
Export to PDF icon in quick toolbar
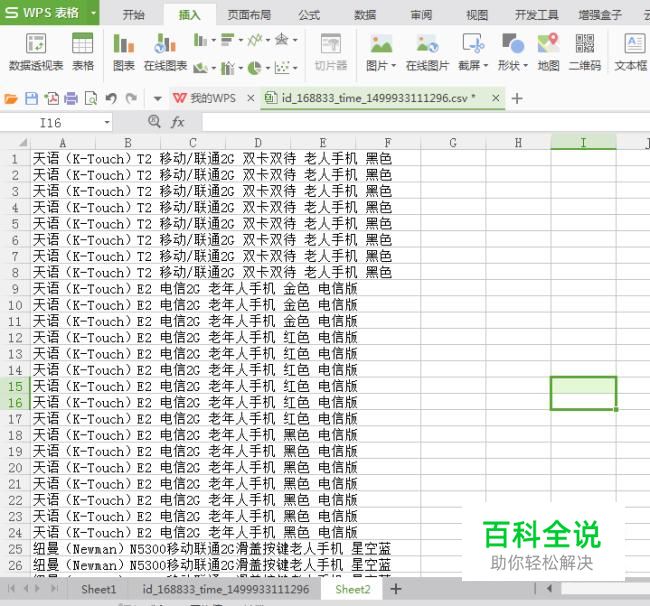(52, 99)
